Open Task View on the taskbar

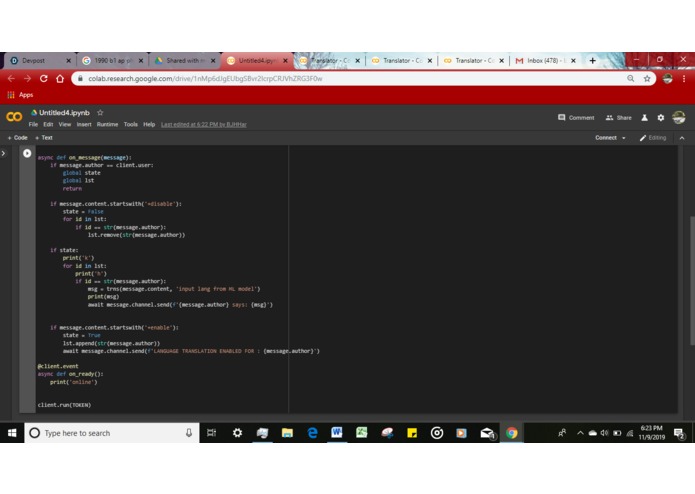pyautogui.click(x=211, y=433)
